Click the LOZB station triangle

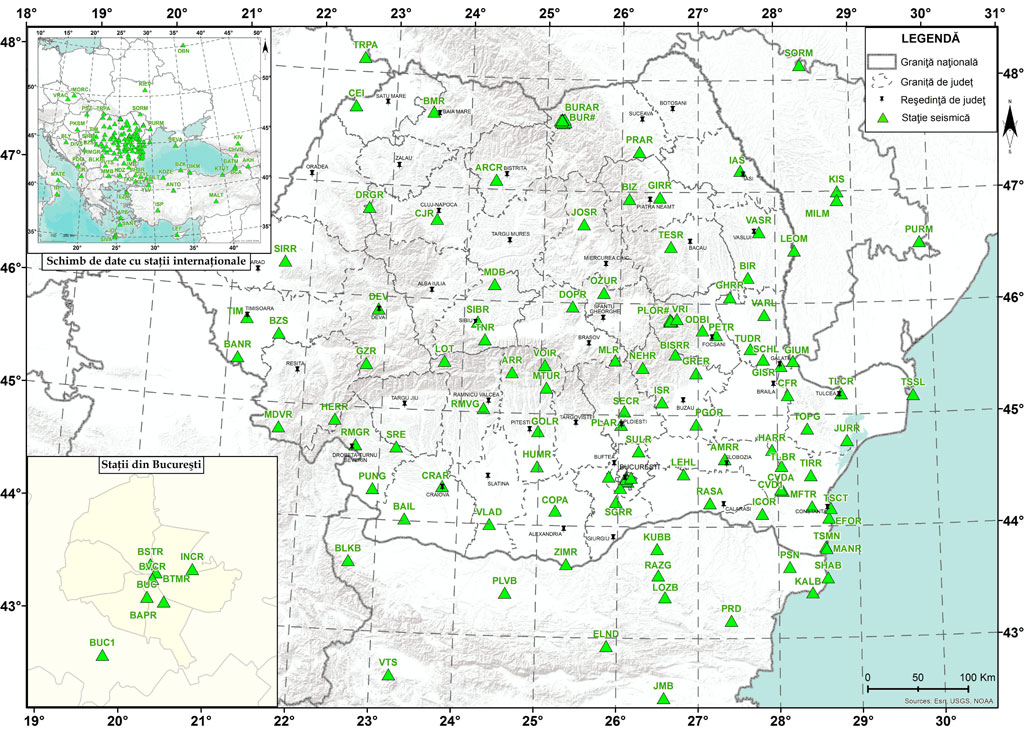pos(665,598)
